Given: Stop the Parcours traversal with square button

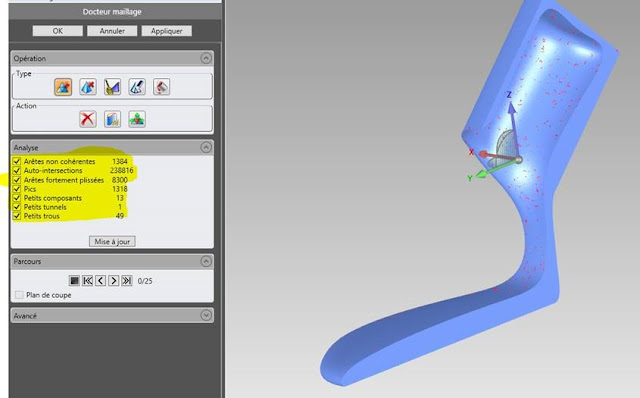Looking at the screenshot, I should (x=74, y=280).
